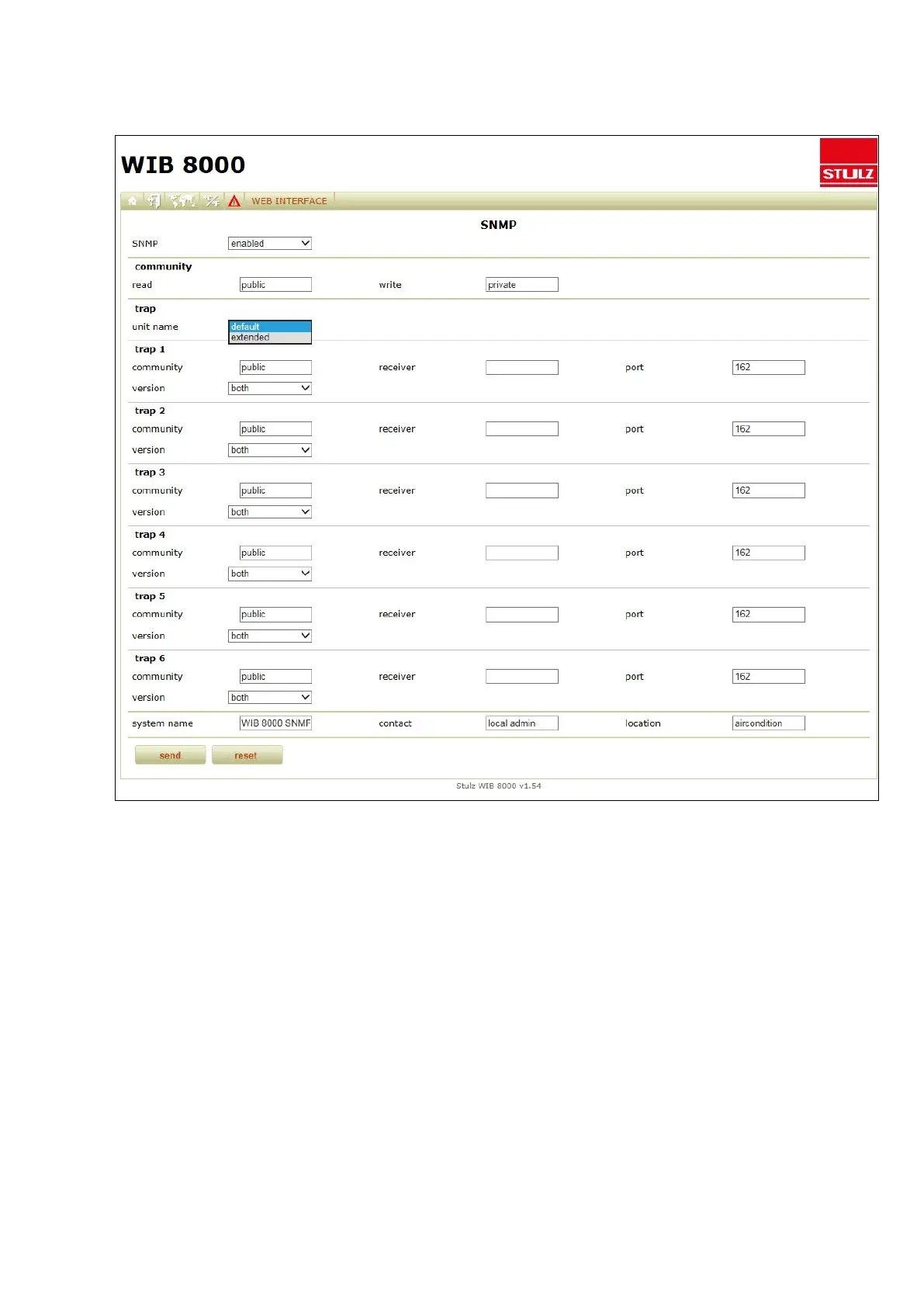Click the reset button
This screenshot has height=1307, width=924.
click(247, 755)
